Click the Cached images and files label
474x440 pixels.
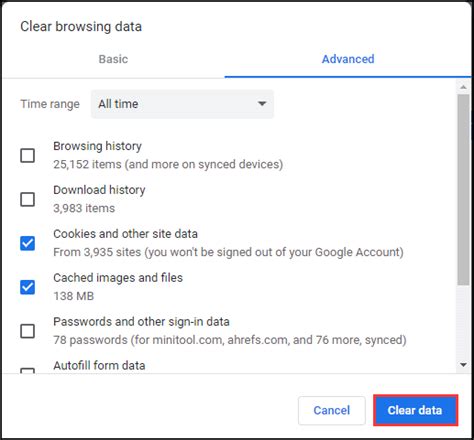tap(118, 278)
